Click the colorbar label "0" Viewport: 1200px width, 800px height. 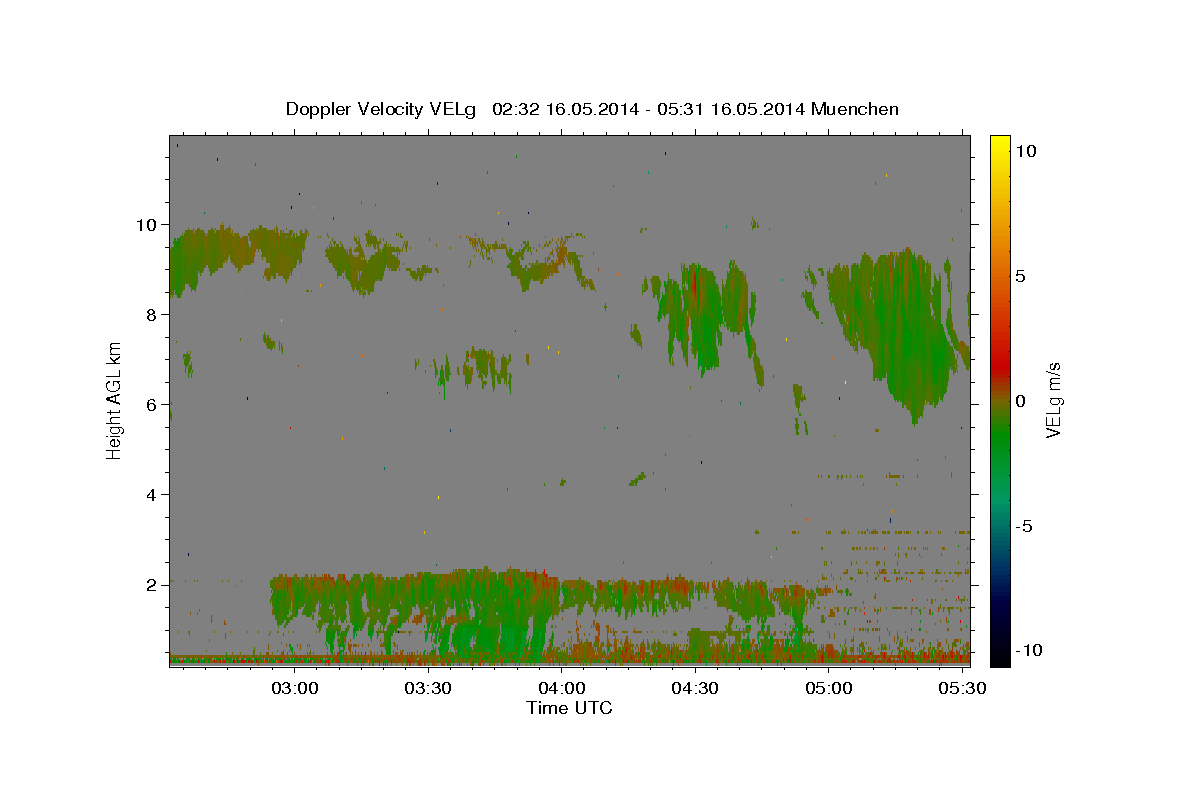pyautogui.click(x=1020, y=401)
